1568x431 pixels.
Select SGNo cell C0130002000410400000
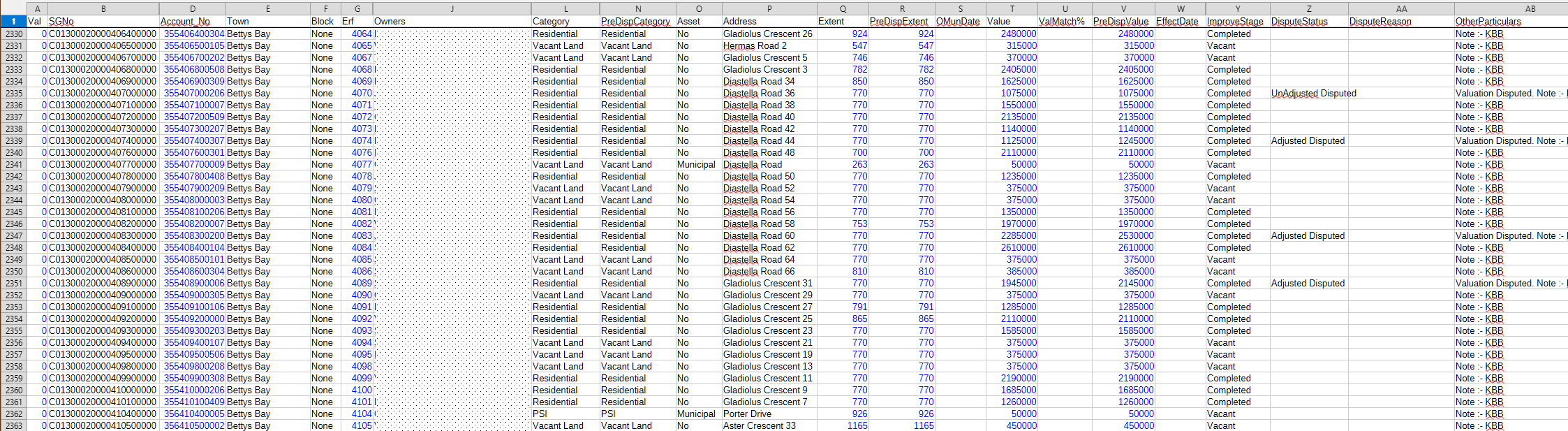[x=103, y=414]
